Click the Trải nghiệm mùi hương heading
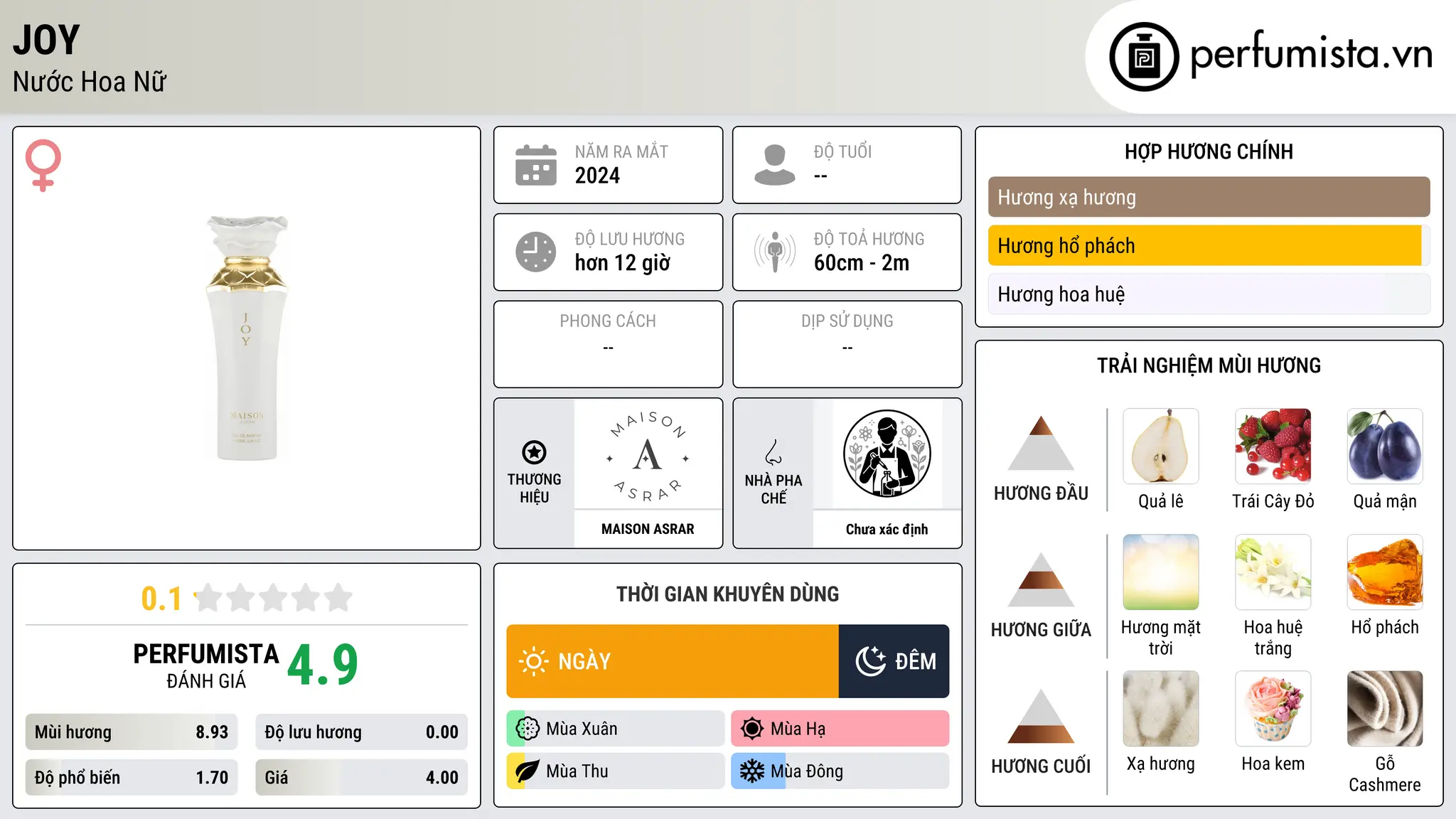This screenshot has width=1456, height=819. (x=1209, y=365)
